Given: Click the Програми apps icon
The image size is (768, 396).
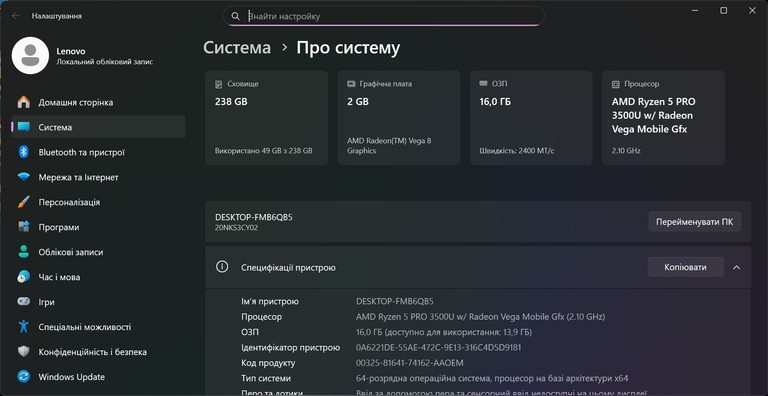Looking at the screenshot, I should pyautogui.click(x=24, y=227).
